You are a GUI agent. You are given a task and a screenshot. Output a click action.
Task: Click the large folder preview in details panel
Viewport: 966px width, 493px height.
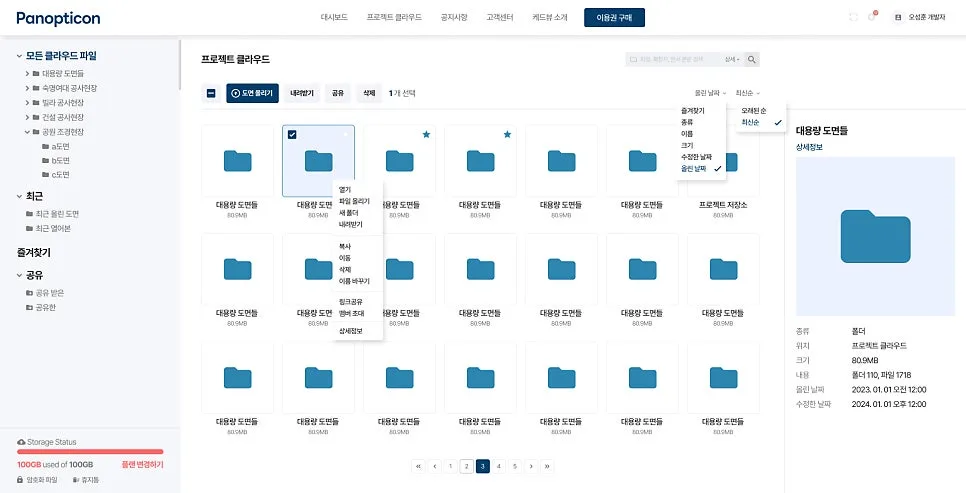coord(875,237)
